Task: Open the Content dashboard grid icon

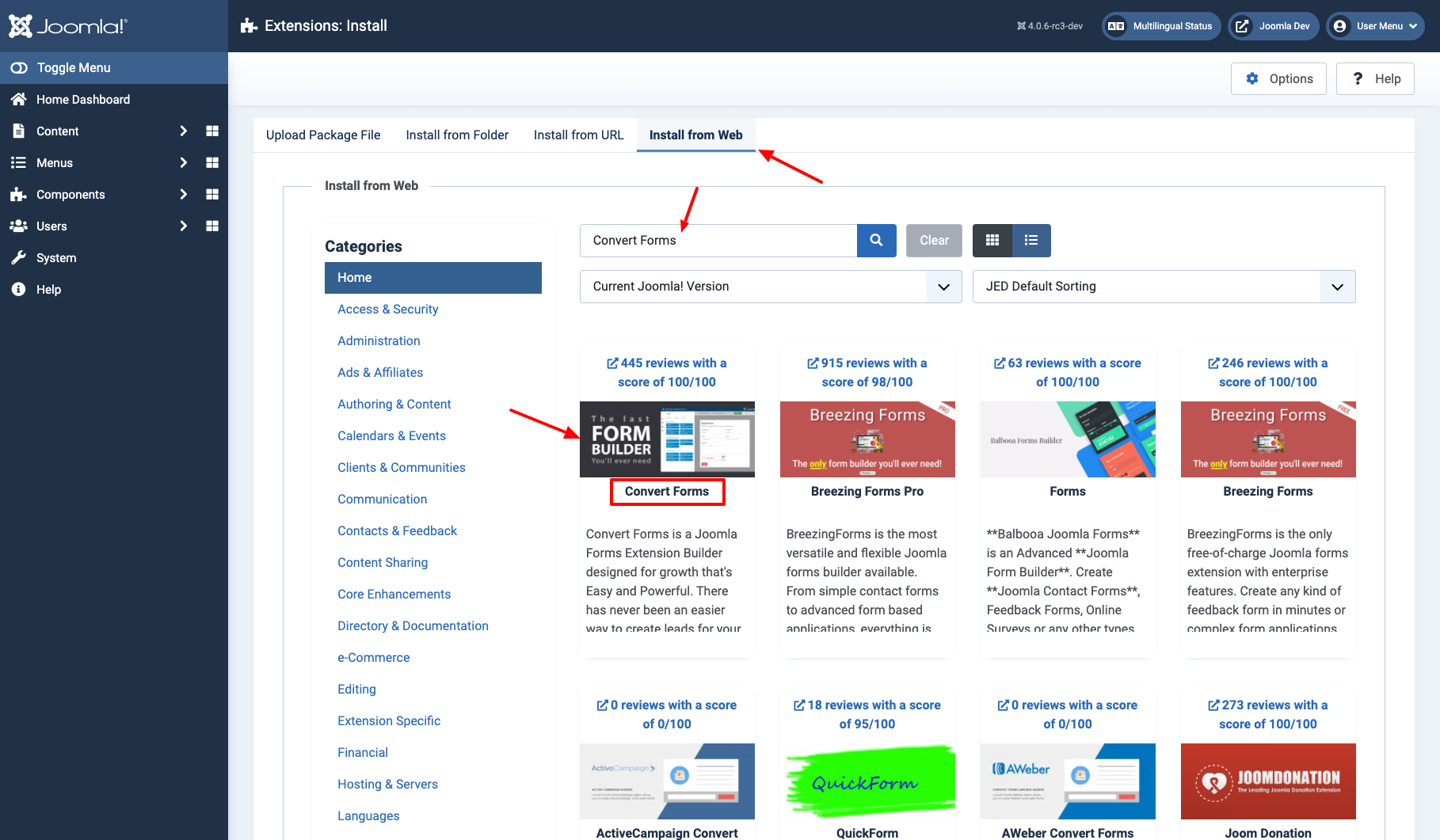Action: [x=212, y=131]
